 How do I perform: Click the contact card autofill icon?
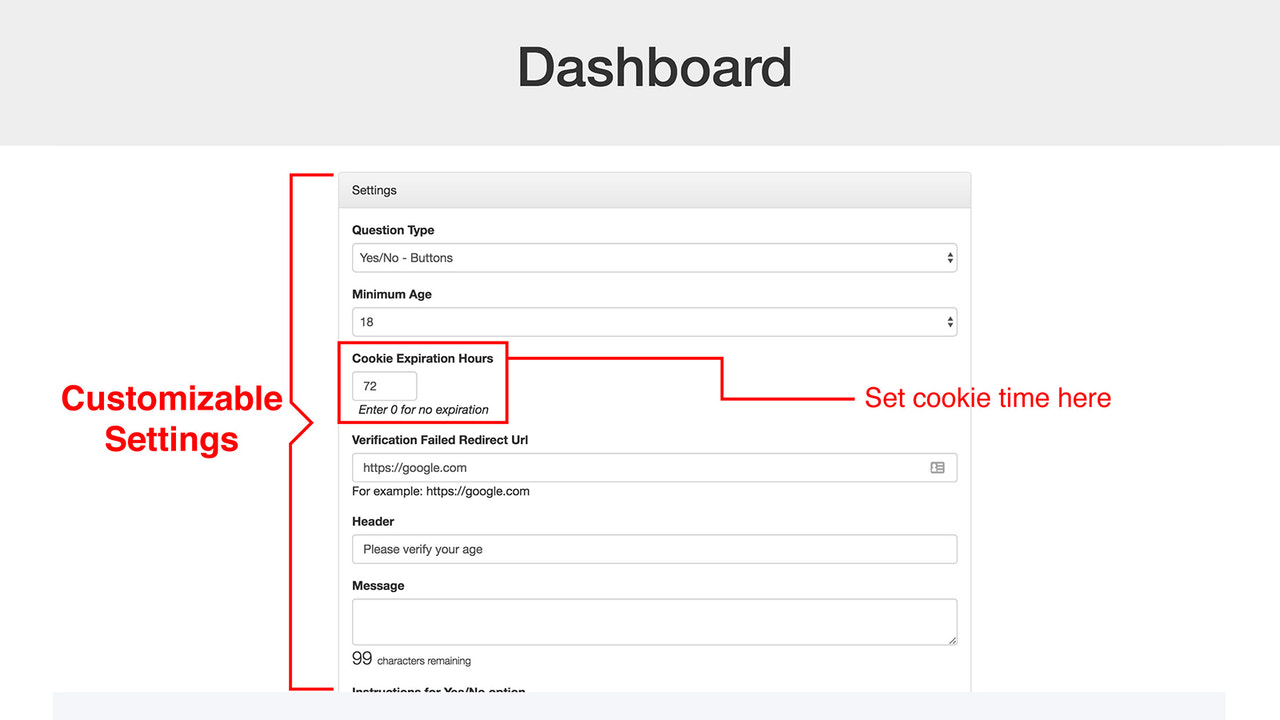938,467
